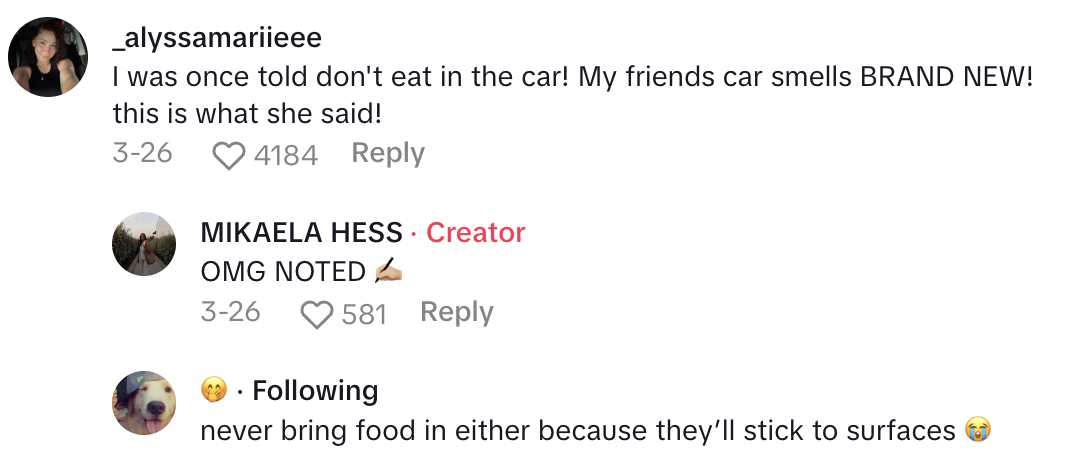Reply to _alyssamariieee's comment
The image size is (1070, 454).
[x=388, y=154]
